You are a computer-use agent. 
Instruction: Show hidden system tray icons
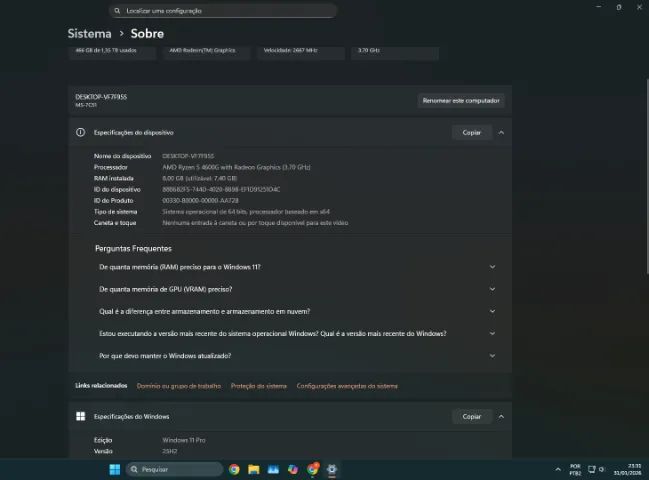pos(558,469)
